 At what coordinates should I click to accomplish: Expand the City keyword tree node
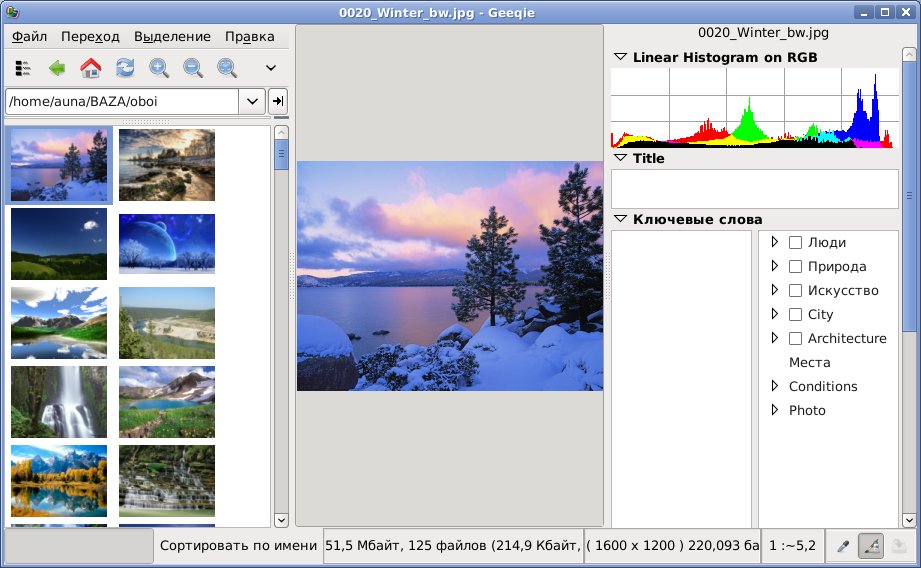775,314
